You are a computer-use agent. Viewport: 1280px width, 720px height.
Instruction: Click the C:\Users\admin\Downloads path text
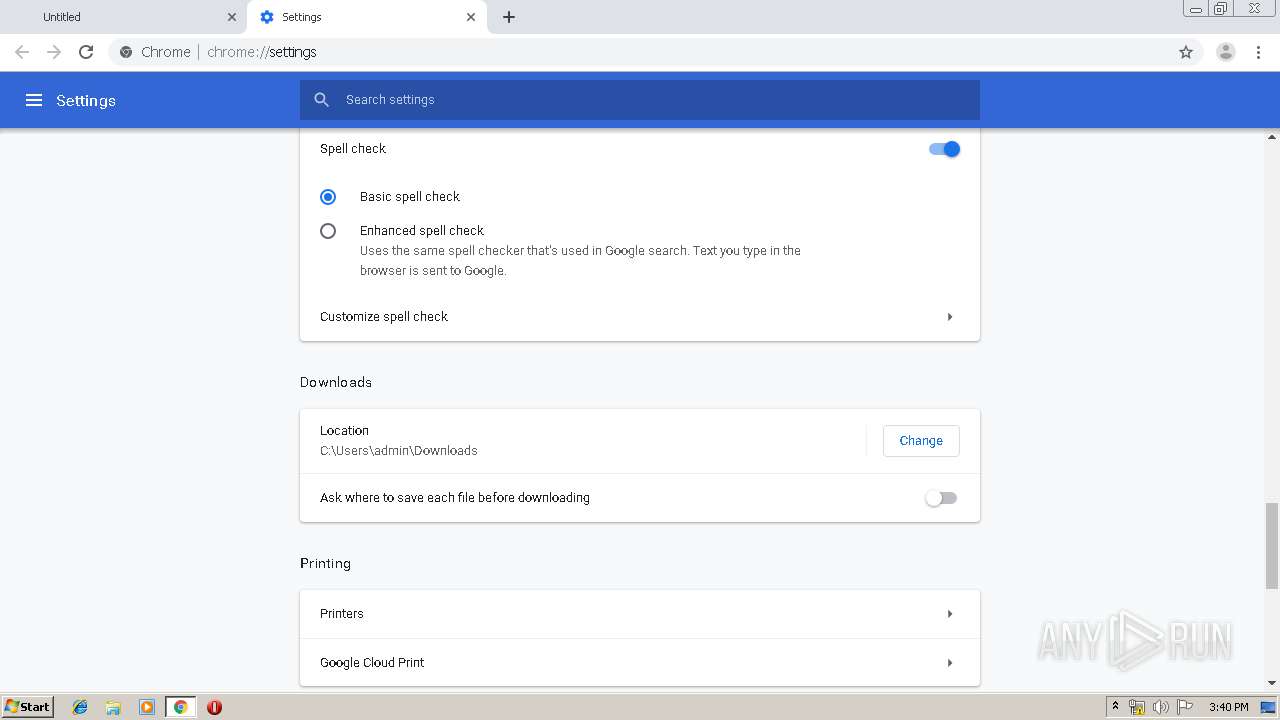coord(399,451)
